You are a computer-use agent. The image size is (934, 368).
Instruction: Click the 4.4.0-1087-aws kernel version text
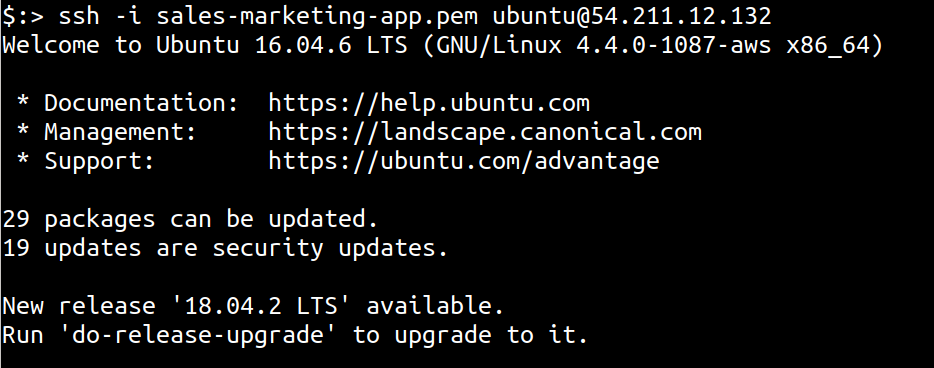tap(674, 45)
